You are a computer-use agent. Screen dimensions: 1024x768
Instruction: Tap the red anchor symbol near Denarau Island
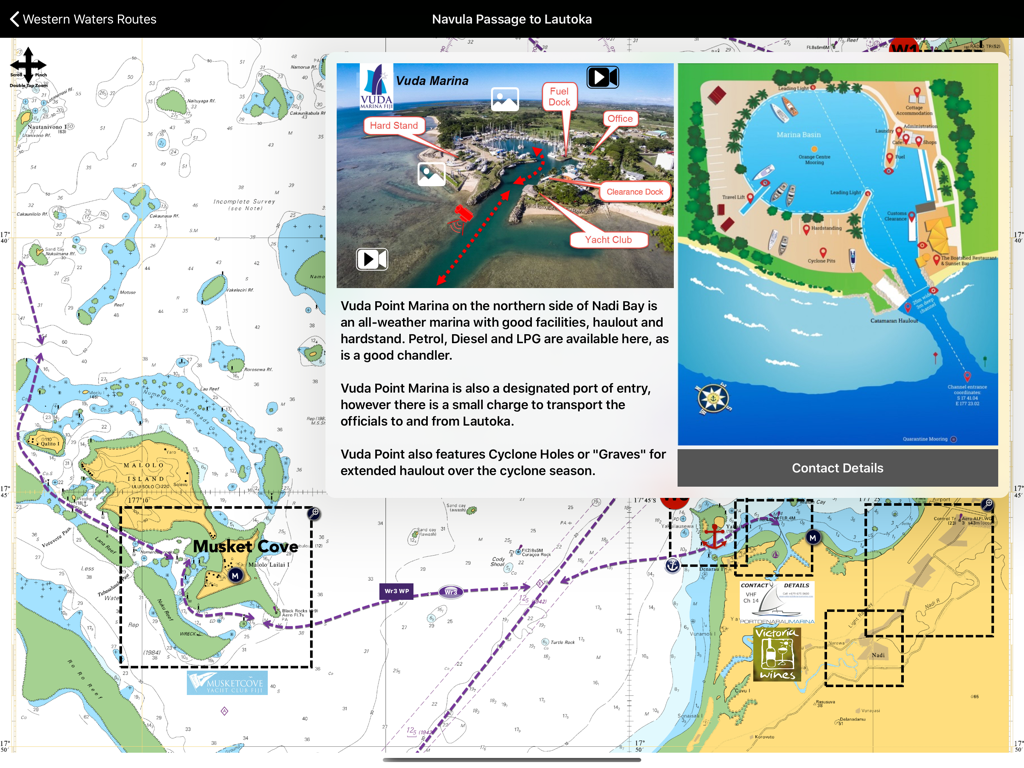point(715,536)
